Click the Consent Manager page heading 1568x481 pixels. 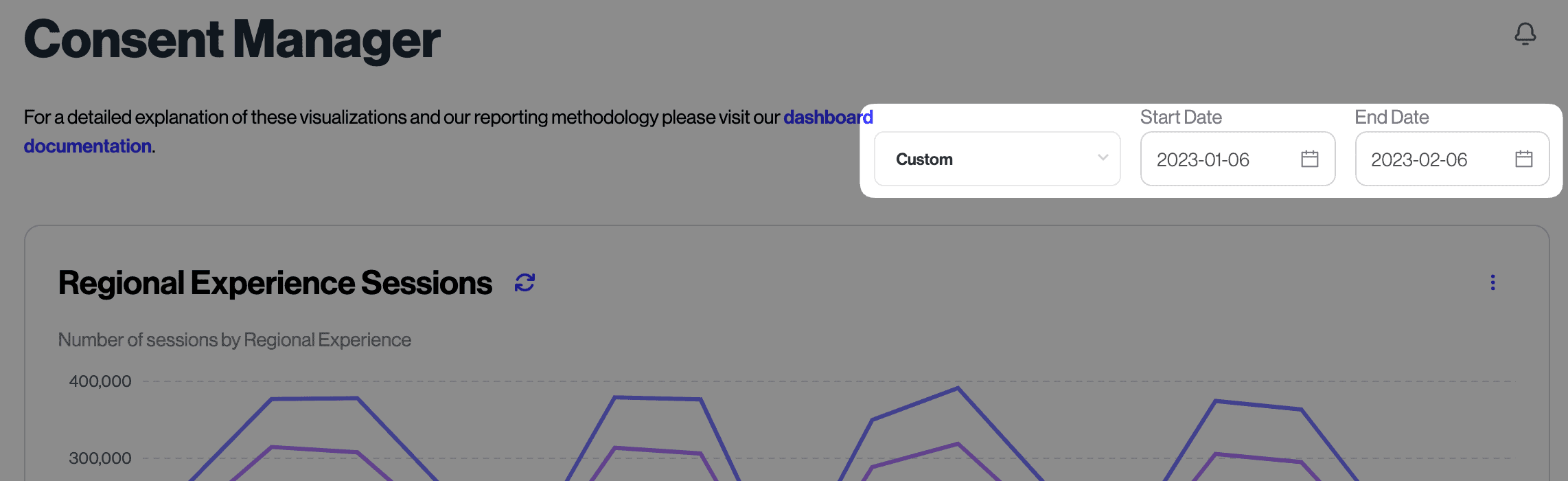click(232, 40)
